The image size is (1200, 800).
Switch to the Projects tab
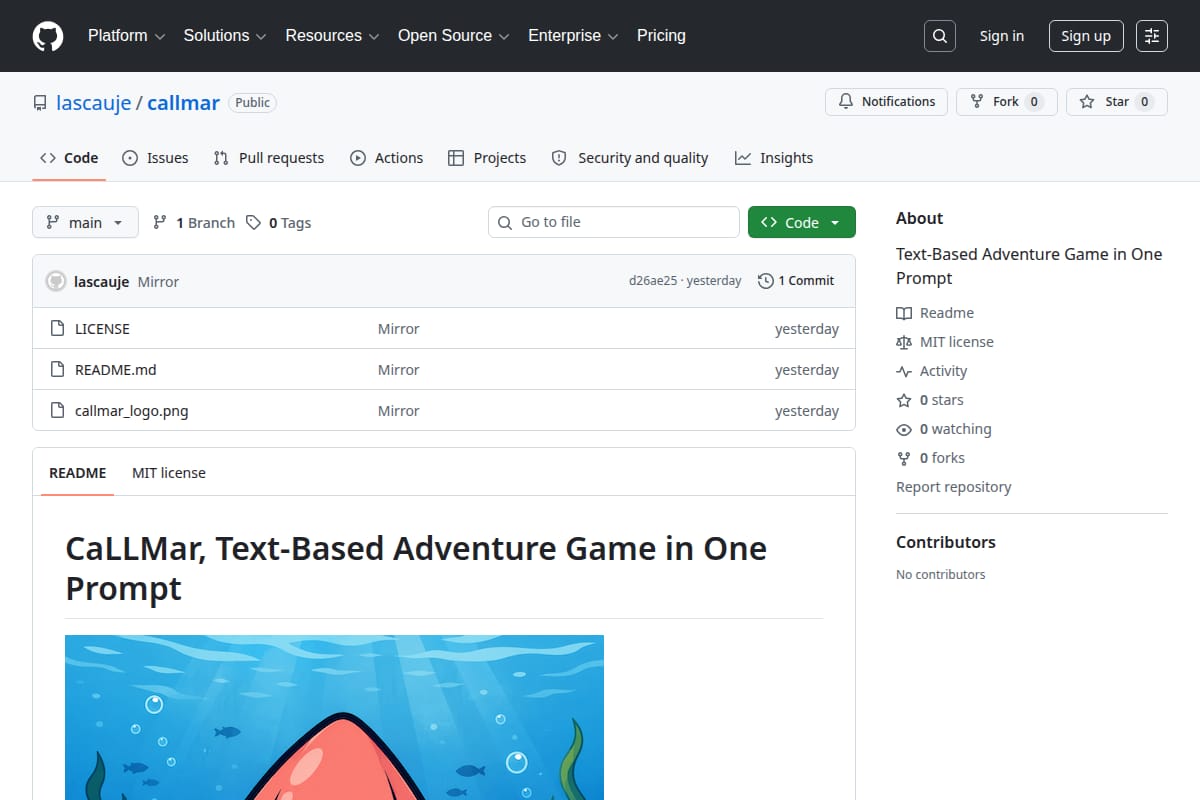[x=487, y=158]
